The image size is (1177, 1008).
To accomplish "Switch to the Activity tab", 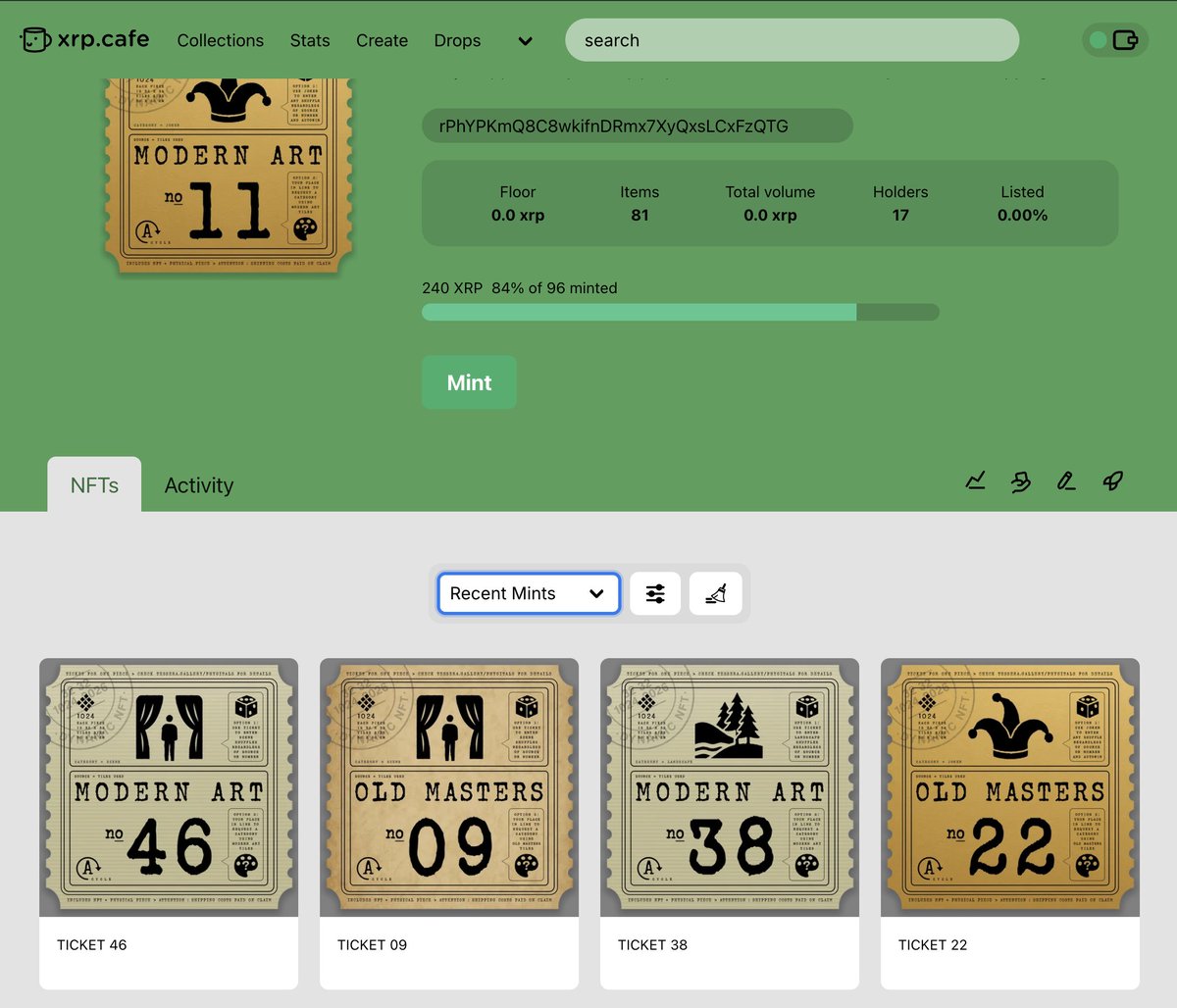I will point(199,485).
